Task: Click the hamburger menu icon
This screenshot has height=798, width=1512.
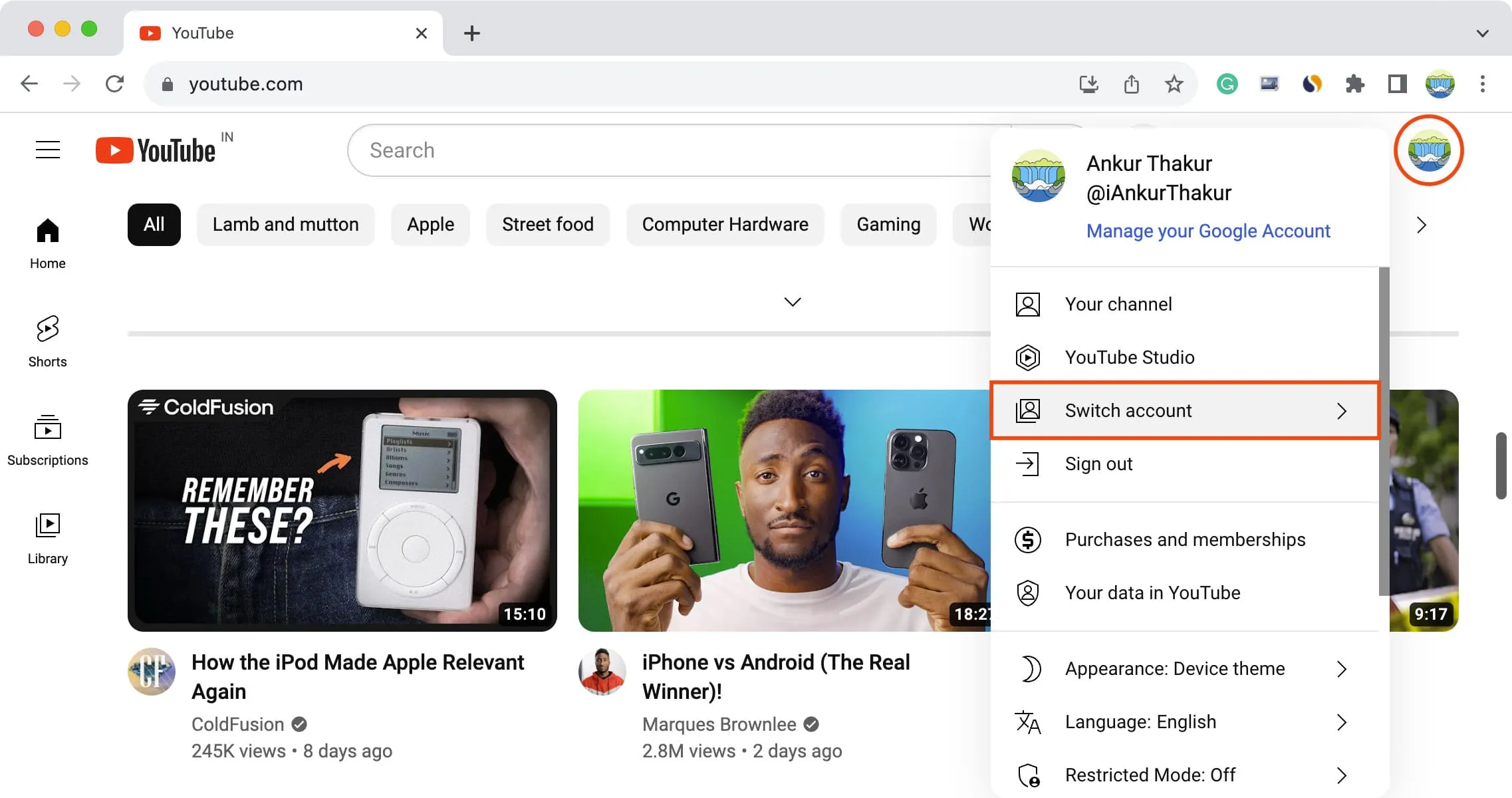Action: click(x=47, y=149)
